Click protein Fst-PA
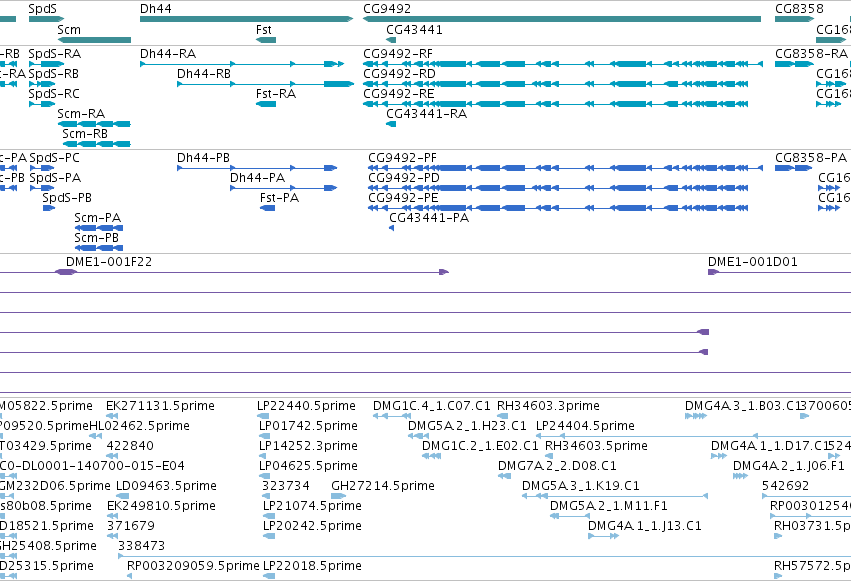The width and height of the screenshot is (851, 581). click(268, 208)
